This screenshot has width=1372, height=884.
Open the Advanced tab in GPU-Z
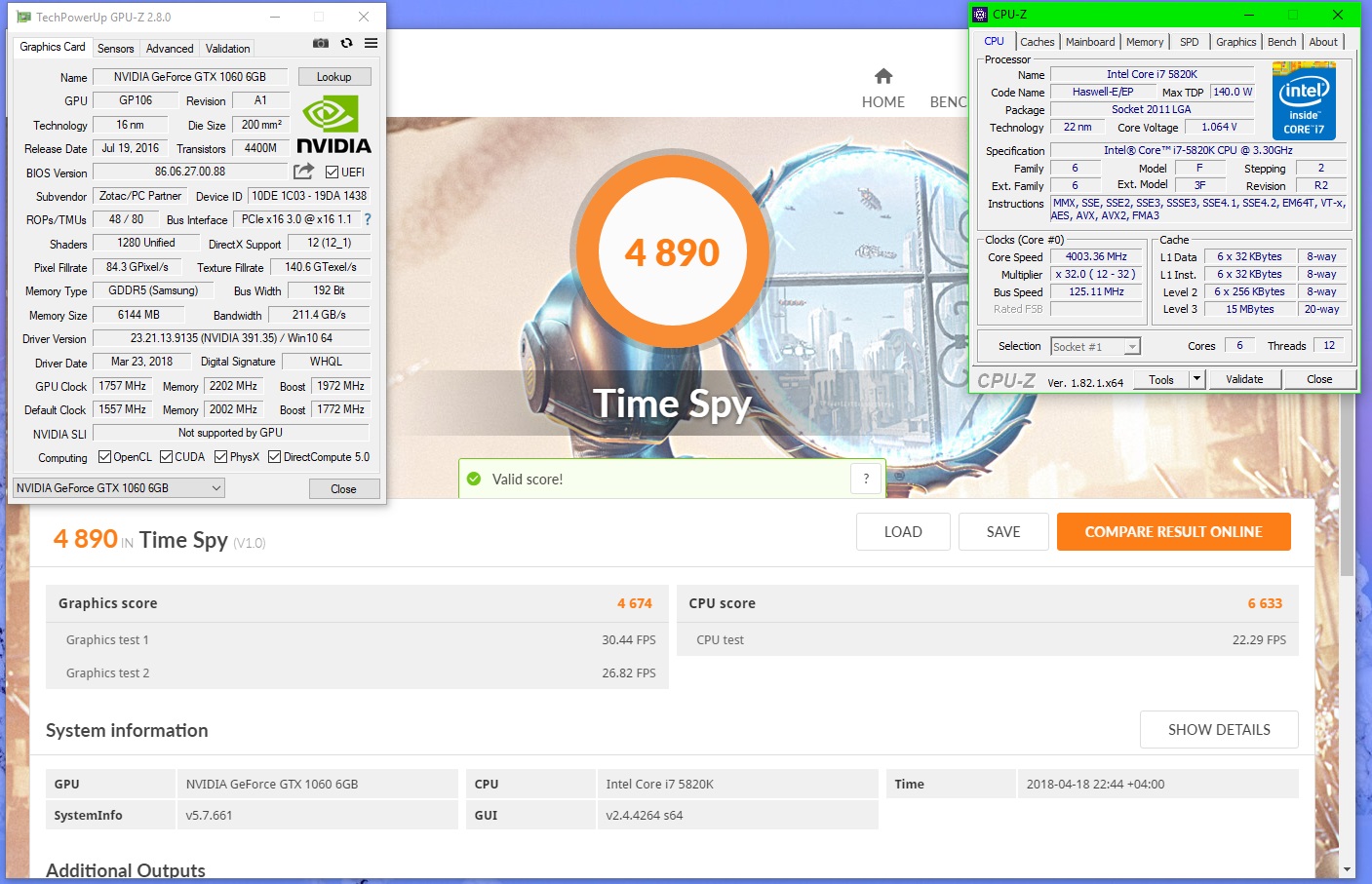[170, 49]
